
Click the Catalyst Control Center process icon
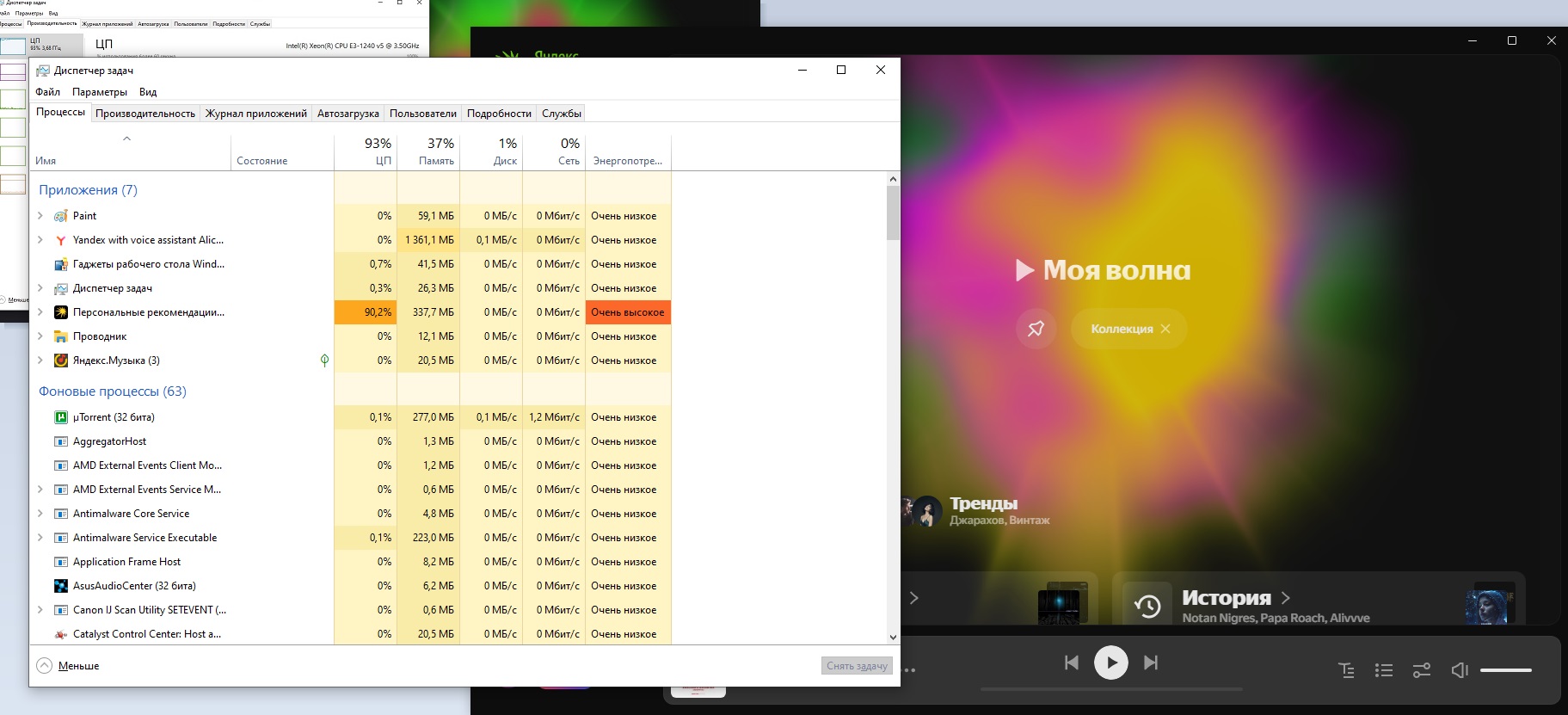[x=61, y=634]
